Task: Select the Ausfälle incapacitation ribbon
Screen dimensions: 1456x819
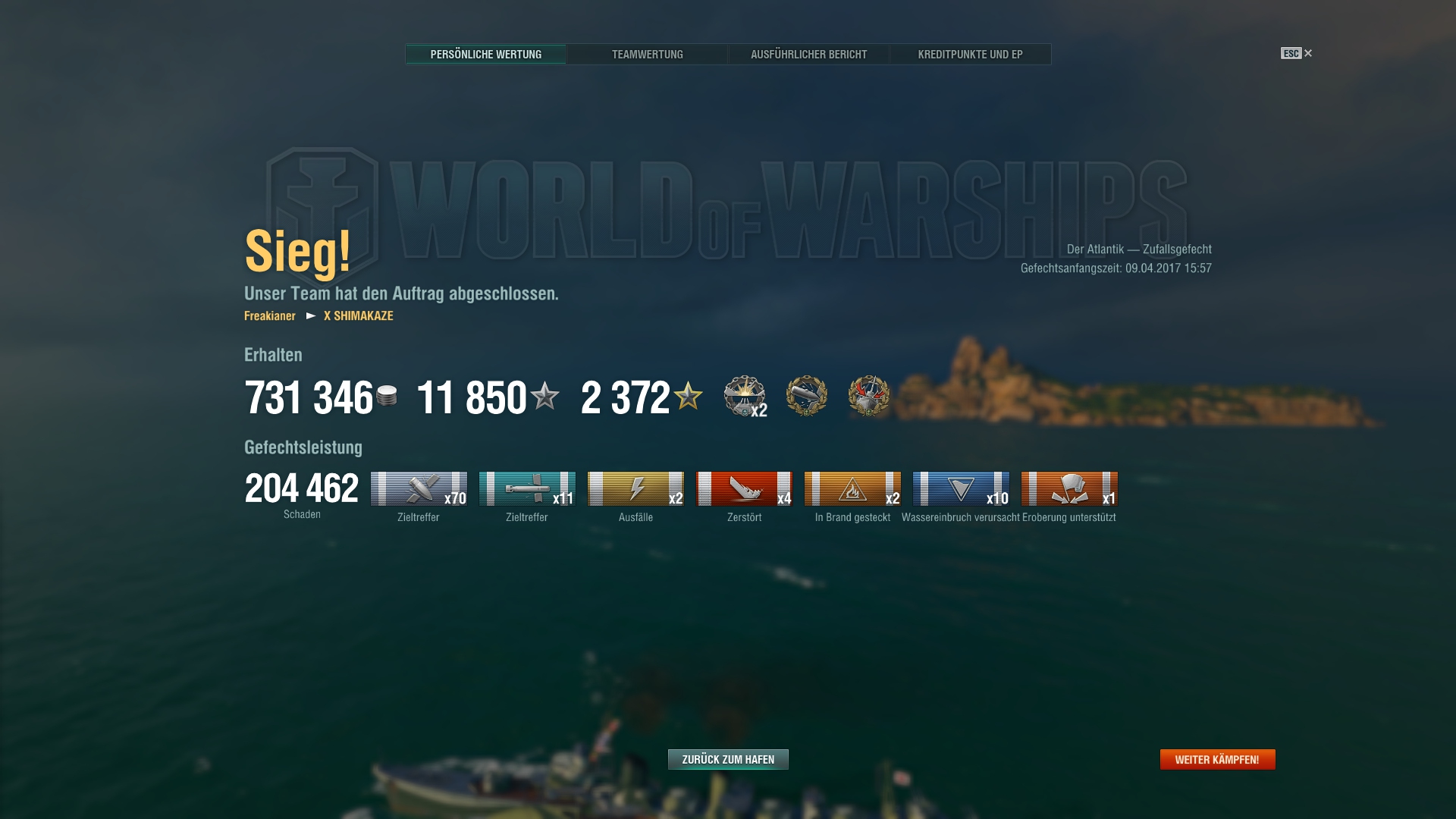Action: click(635, 488)
